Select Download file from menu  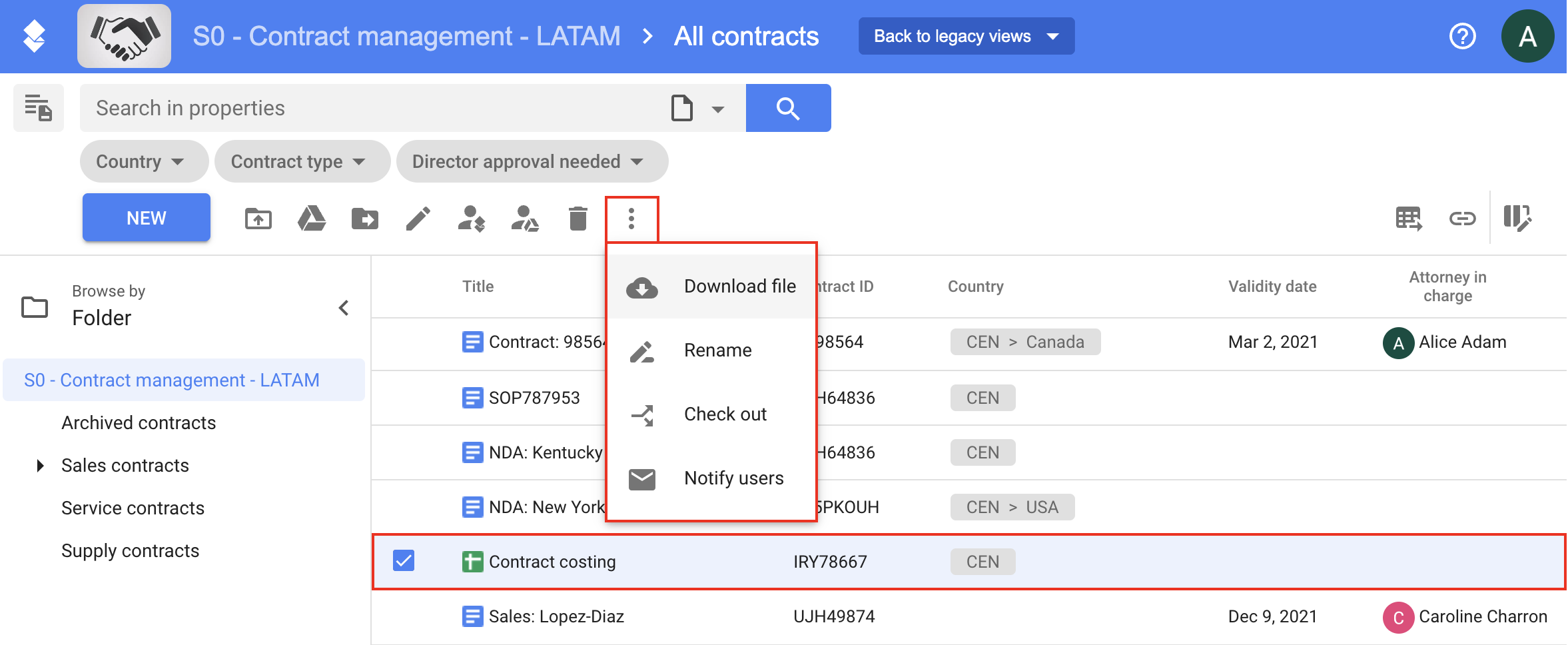[x=711, y=287]
